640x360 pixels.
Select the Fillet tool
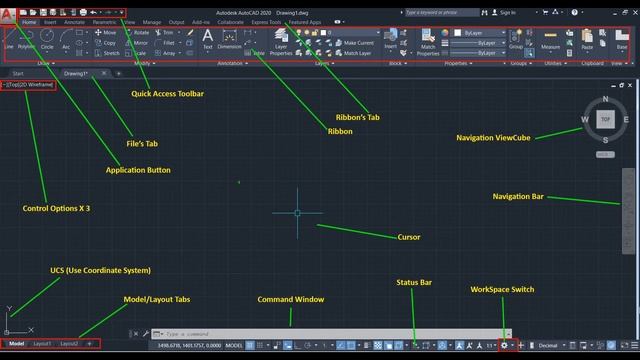click(x=165, y=43)
